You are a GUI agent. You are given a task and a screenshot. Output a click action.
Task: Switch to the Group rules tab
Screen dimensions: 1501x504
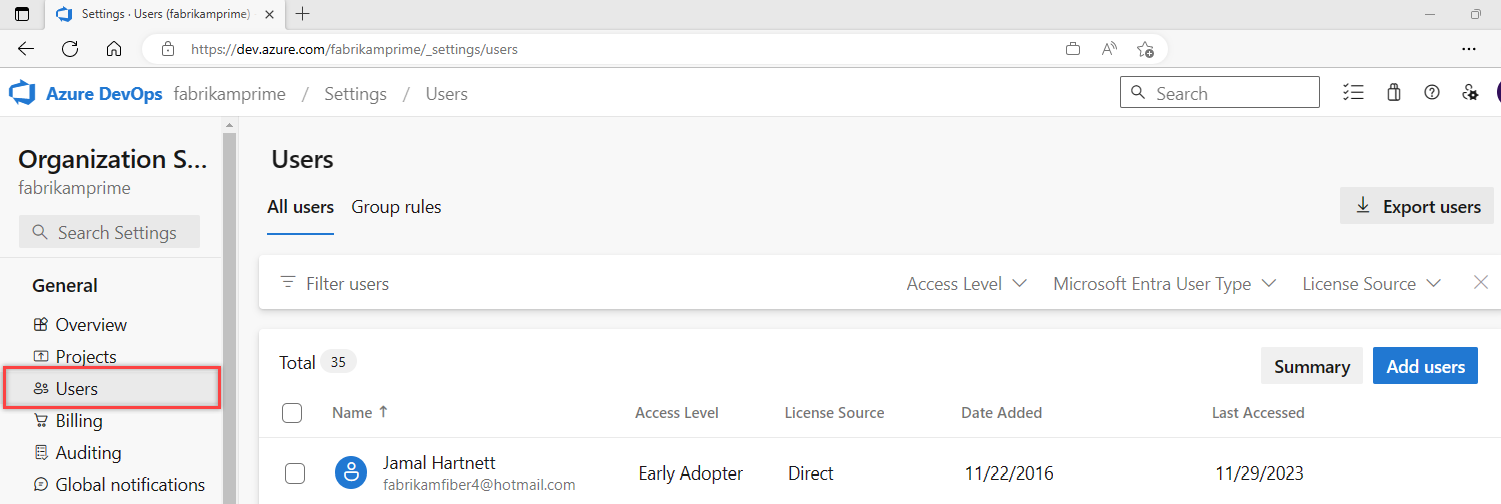tap(396, 207)
